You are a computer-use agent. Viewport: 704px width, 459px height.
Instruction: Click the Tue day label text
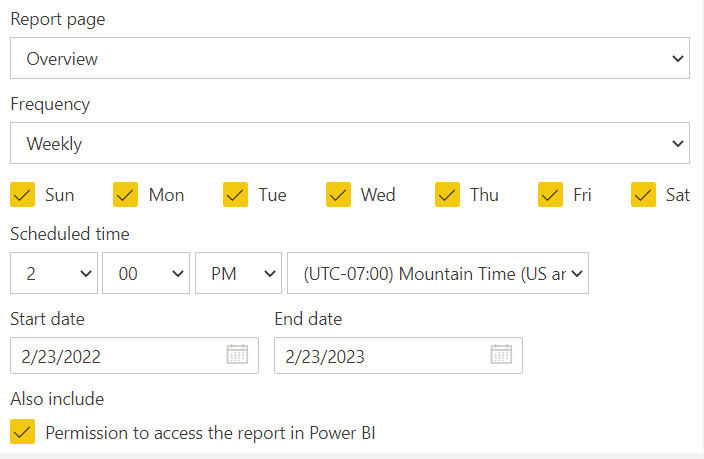(272, 195)
